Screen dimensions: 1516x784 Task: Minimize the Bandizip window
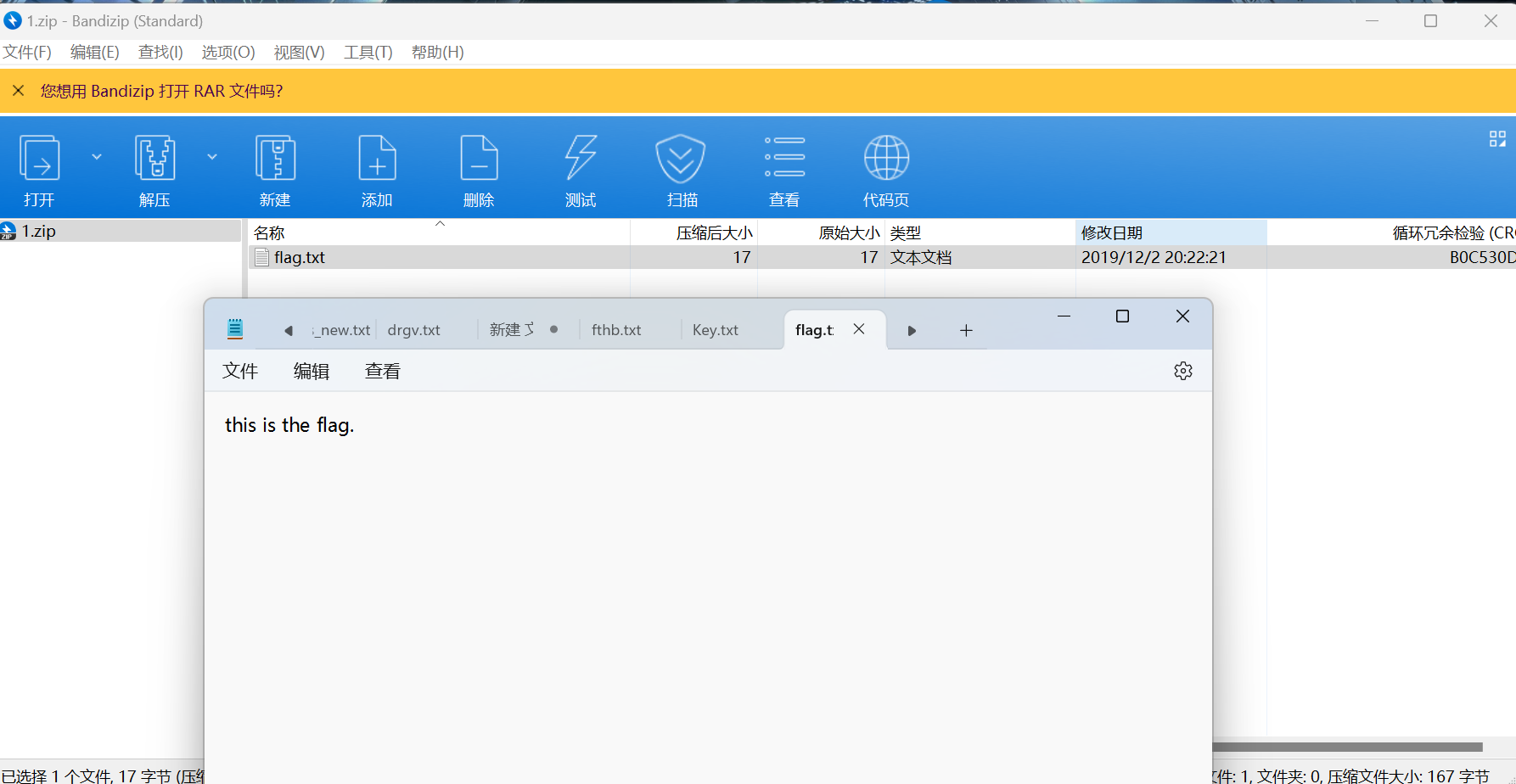click(1372, 20)
